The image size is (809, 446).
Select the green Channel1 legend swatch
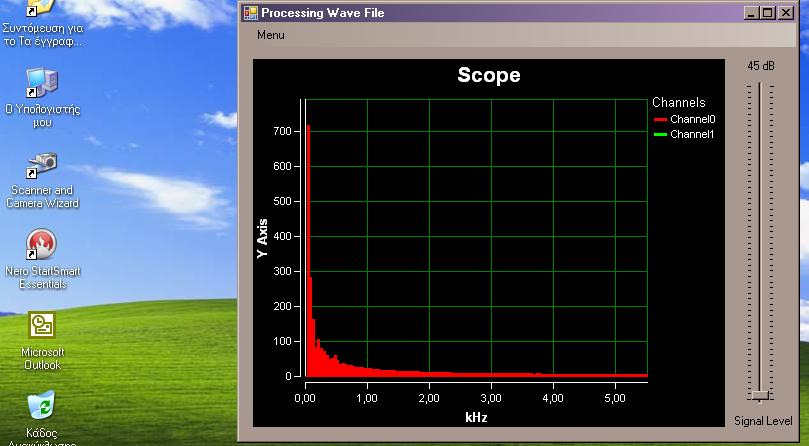660,135
